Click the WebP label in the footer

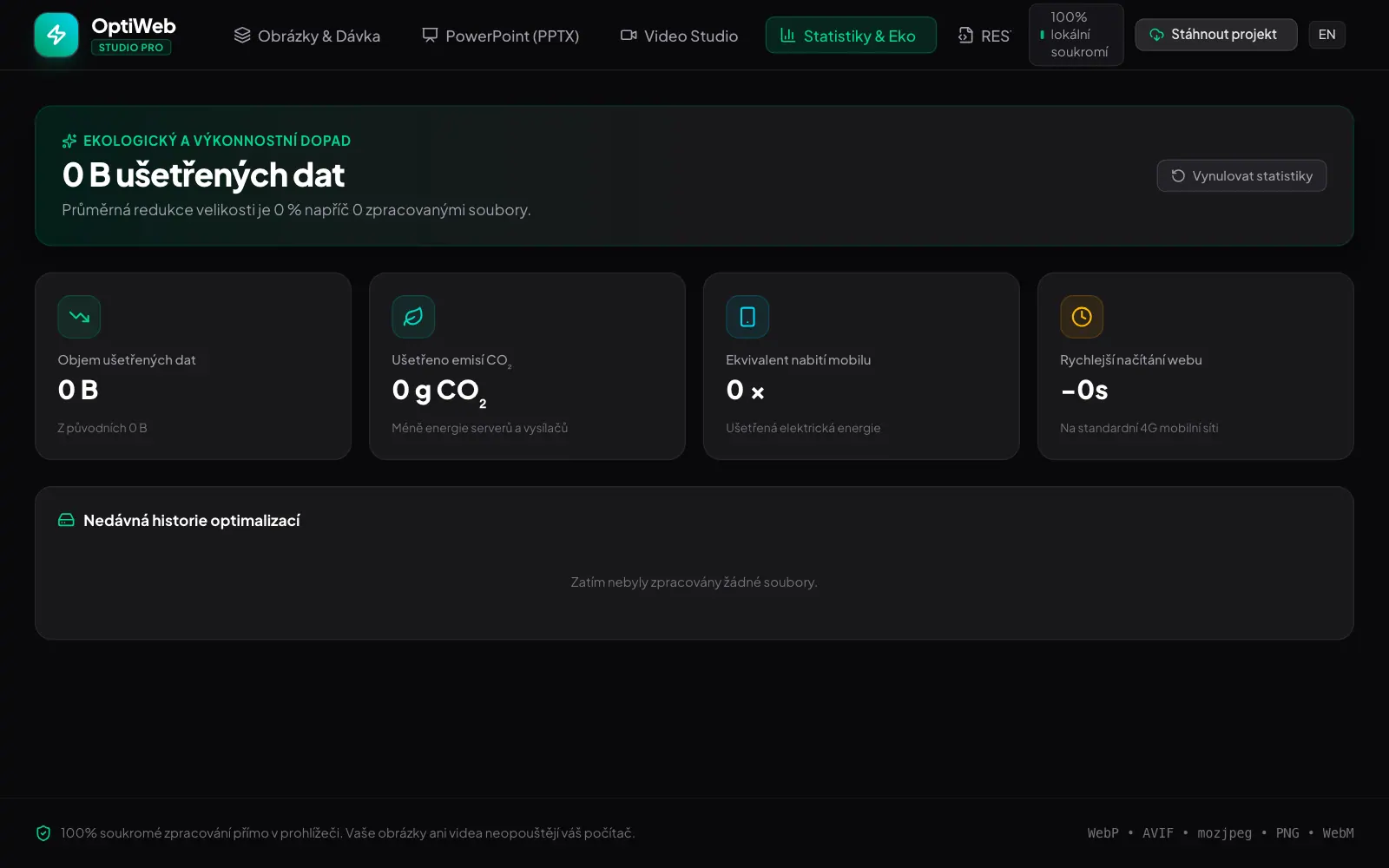[x=1103, y=833]
